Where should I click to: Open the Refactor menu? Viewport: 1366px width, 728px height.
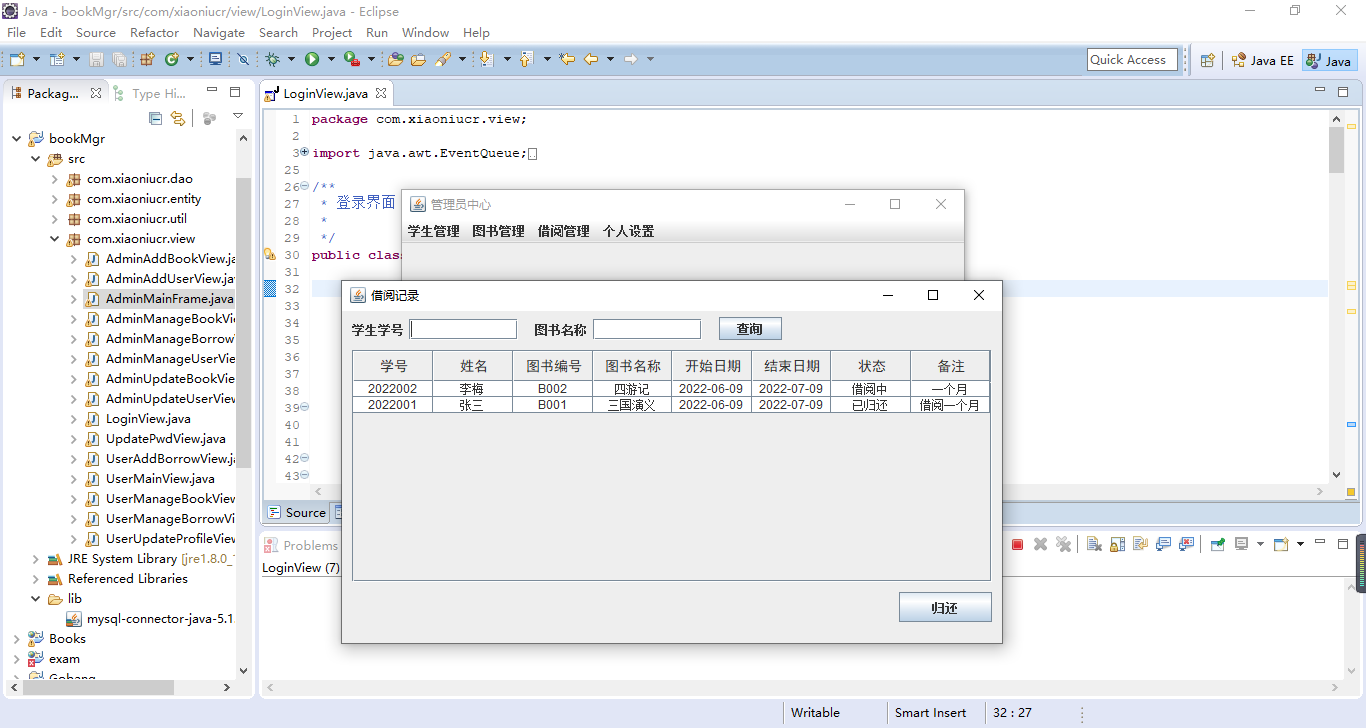point(154,32)
